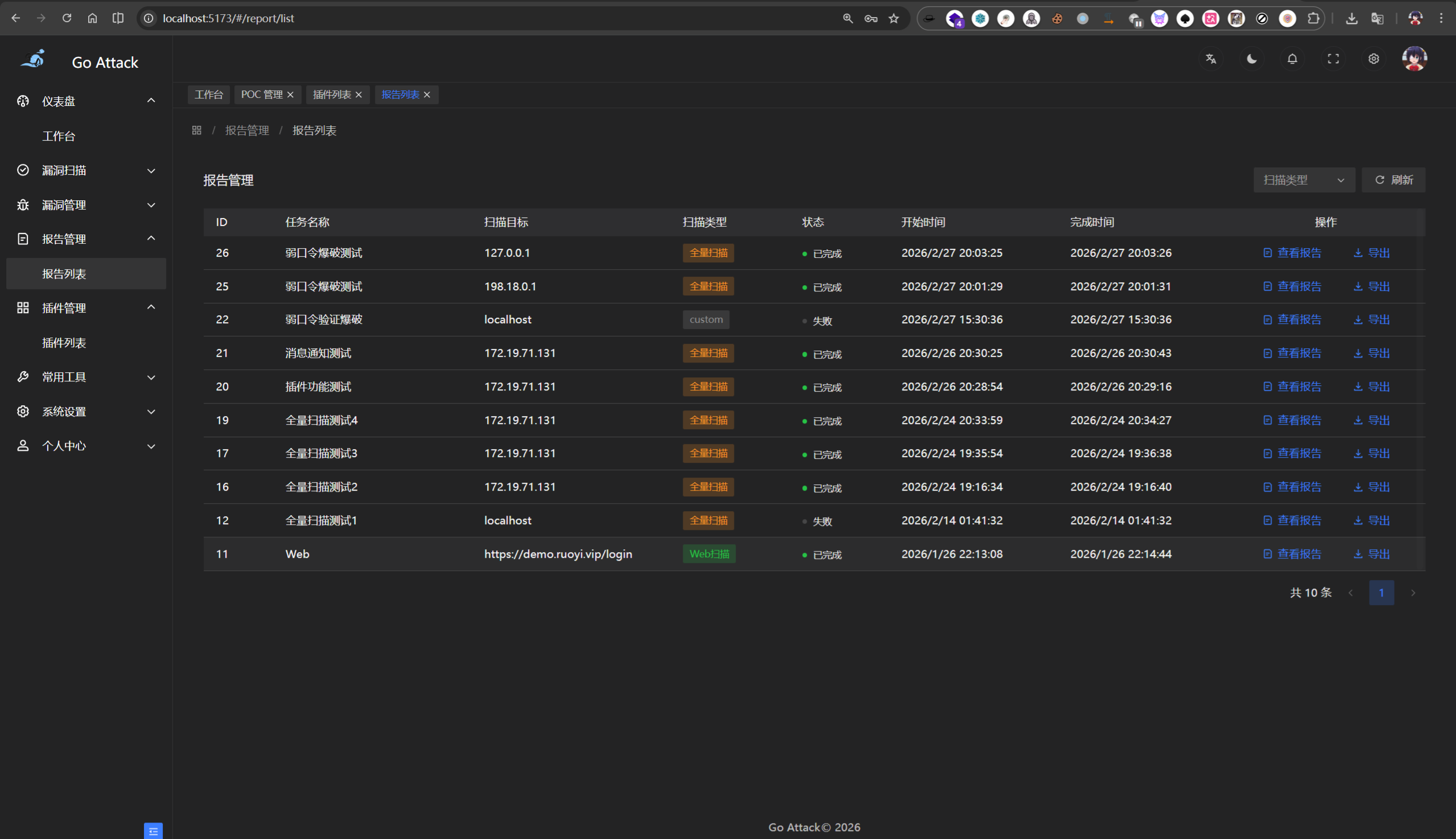Switch to the 工作台 tab
Viewport: 1456px width, 839px height.
coord(208,95)
